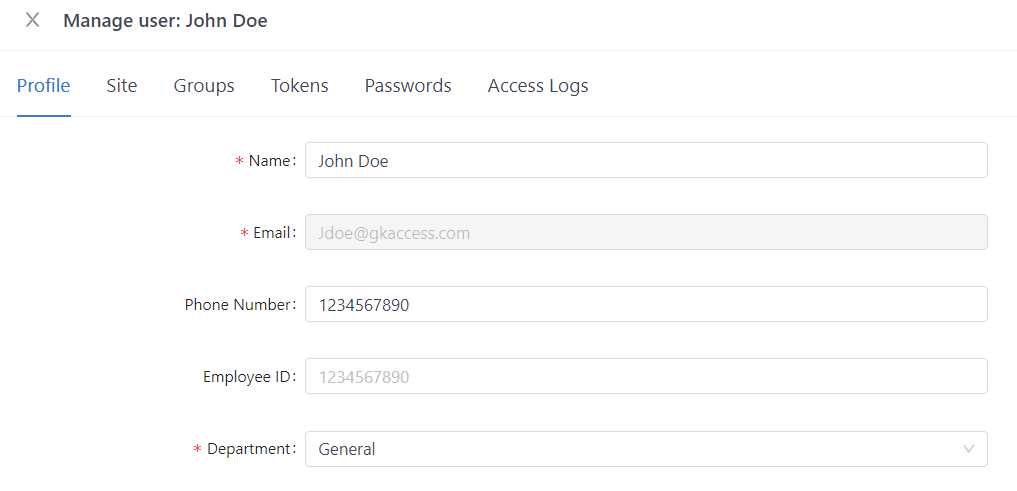Viewport: 1017px width, 491px height.
Task: Open the Department combo box showing General
Action: click(x=630, y=449)
